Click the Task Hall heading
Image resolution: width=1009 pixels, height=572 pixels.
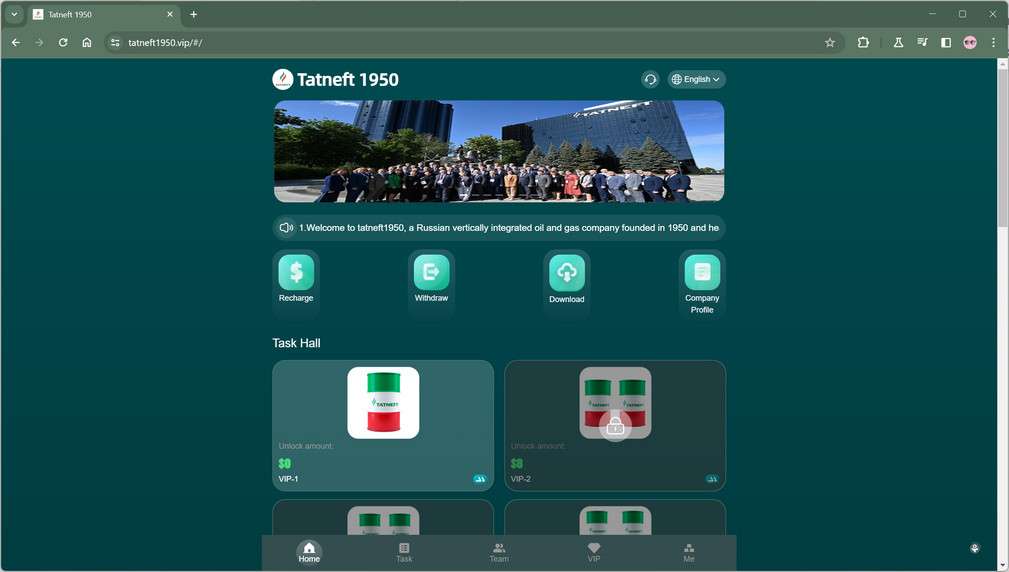296,343
